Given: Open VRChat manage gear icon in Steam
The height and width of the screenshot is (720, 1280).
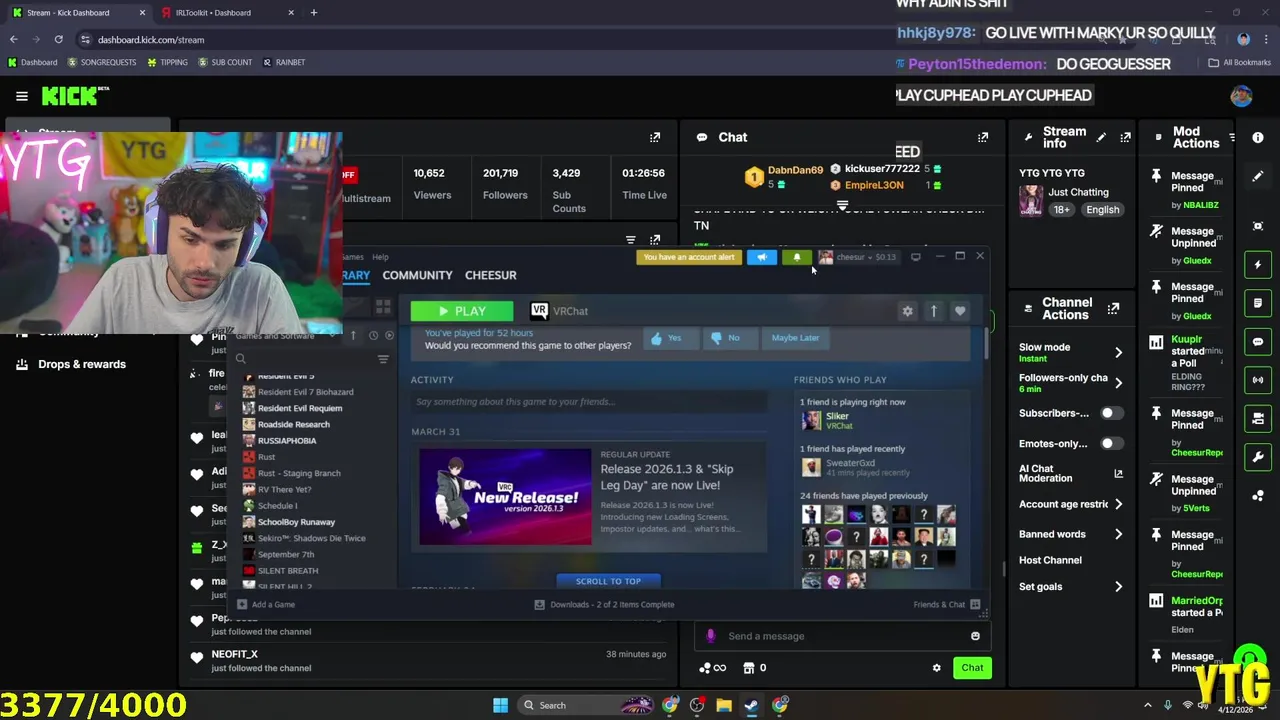Looking at the screenshot, I should (907, 311).
